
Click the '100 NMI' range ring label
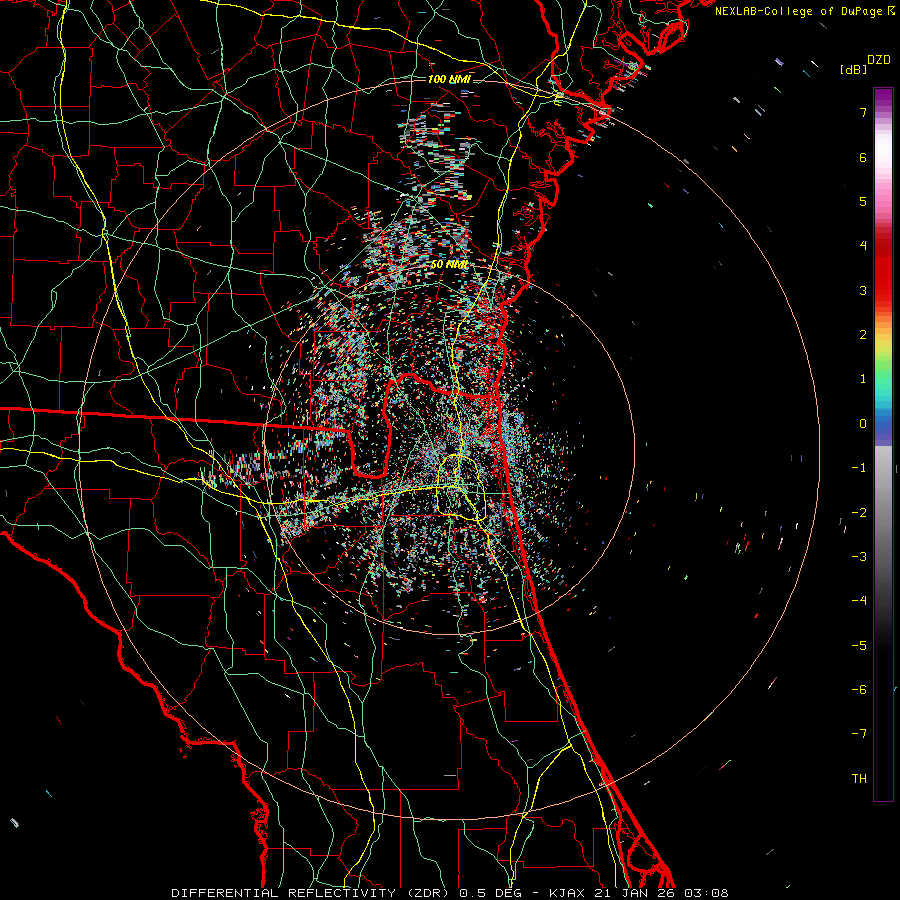coord(449,79)
